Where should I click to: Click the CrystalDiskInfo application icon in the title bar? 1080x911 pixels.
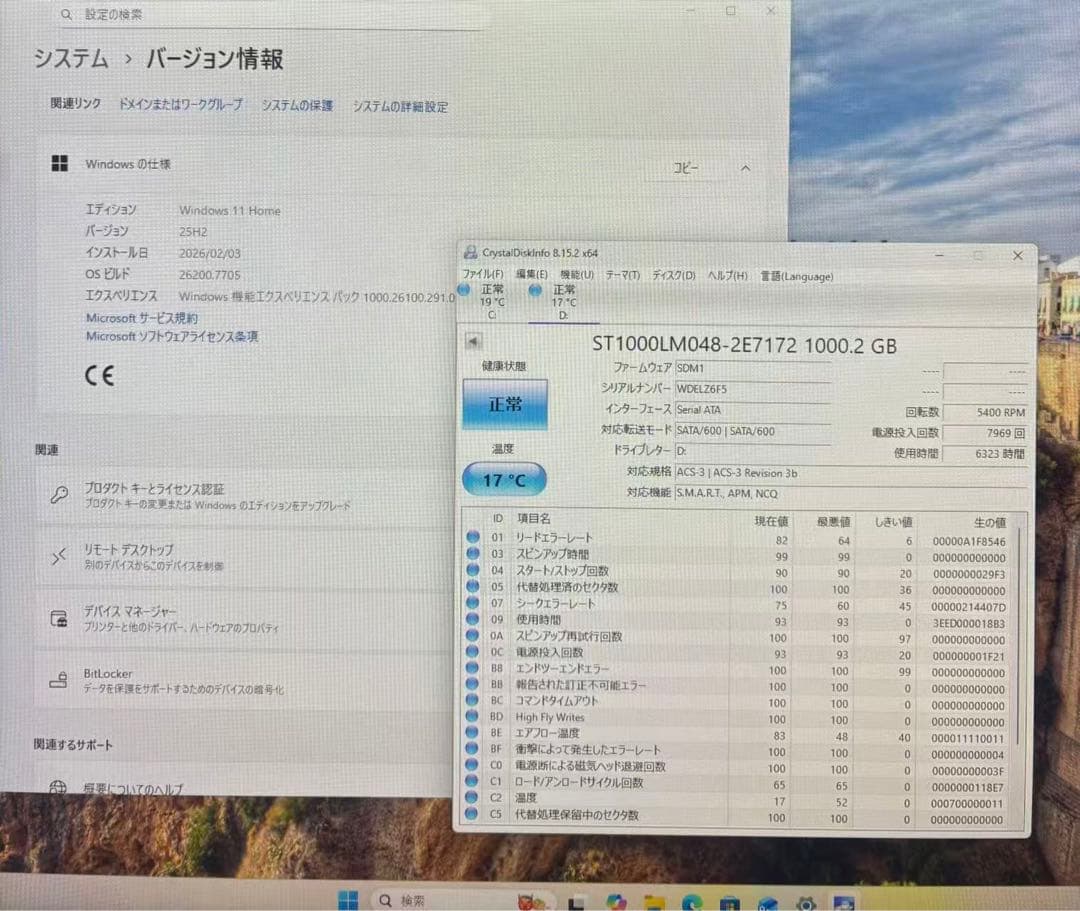(x=470, y=256)
